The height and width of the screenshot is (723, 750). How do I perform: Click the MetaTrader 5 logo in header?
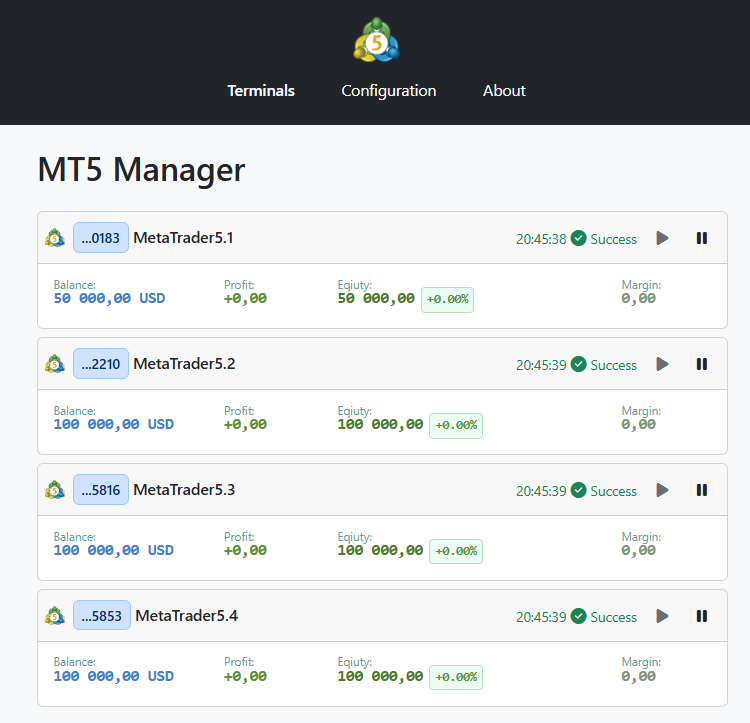pyautogui.click(x=376, y=40)
